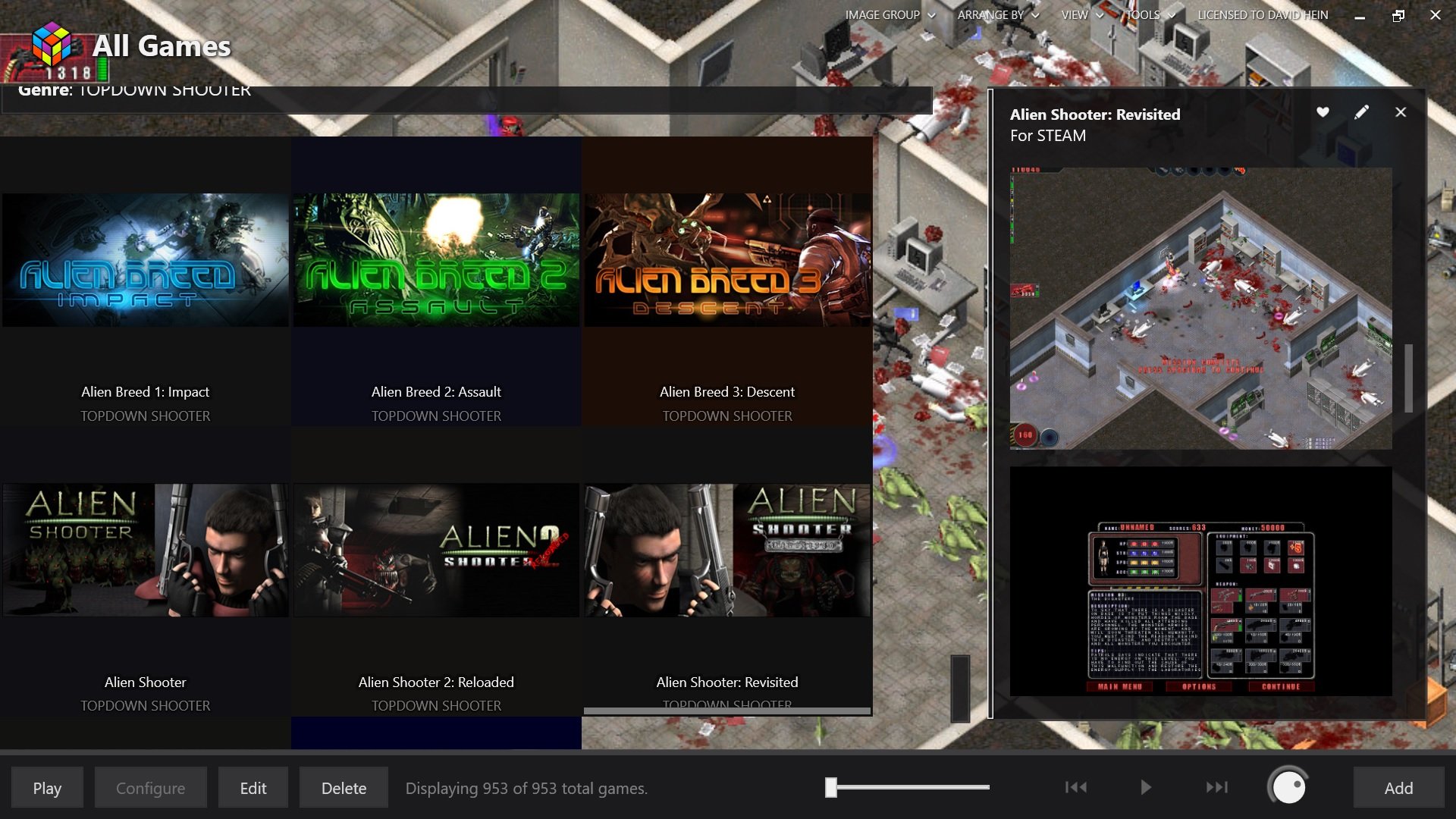Click the Edit button
Viewport: 1456px width, 819px height.
coord(253,788)
